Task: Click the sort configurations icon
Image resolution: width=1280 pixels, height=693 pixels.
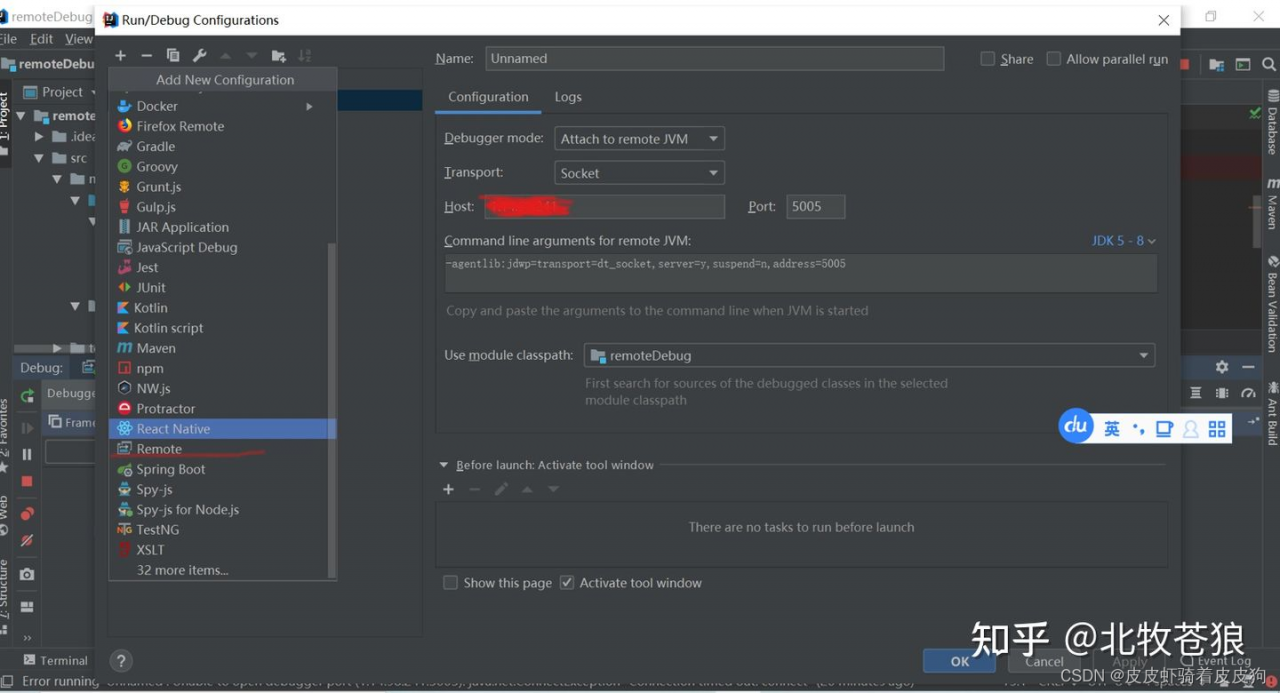Action: point(305,56)
